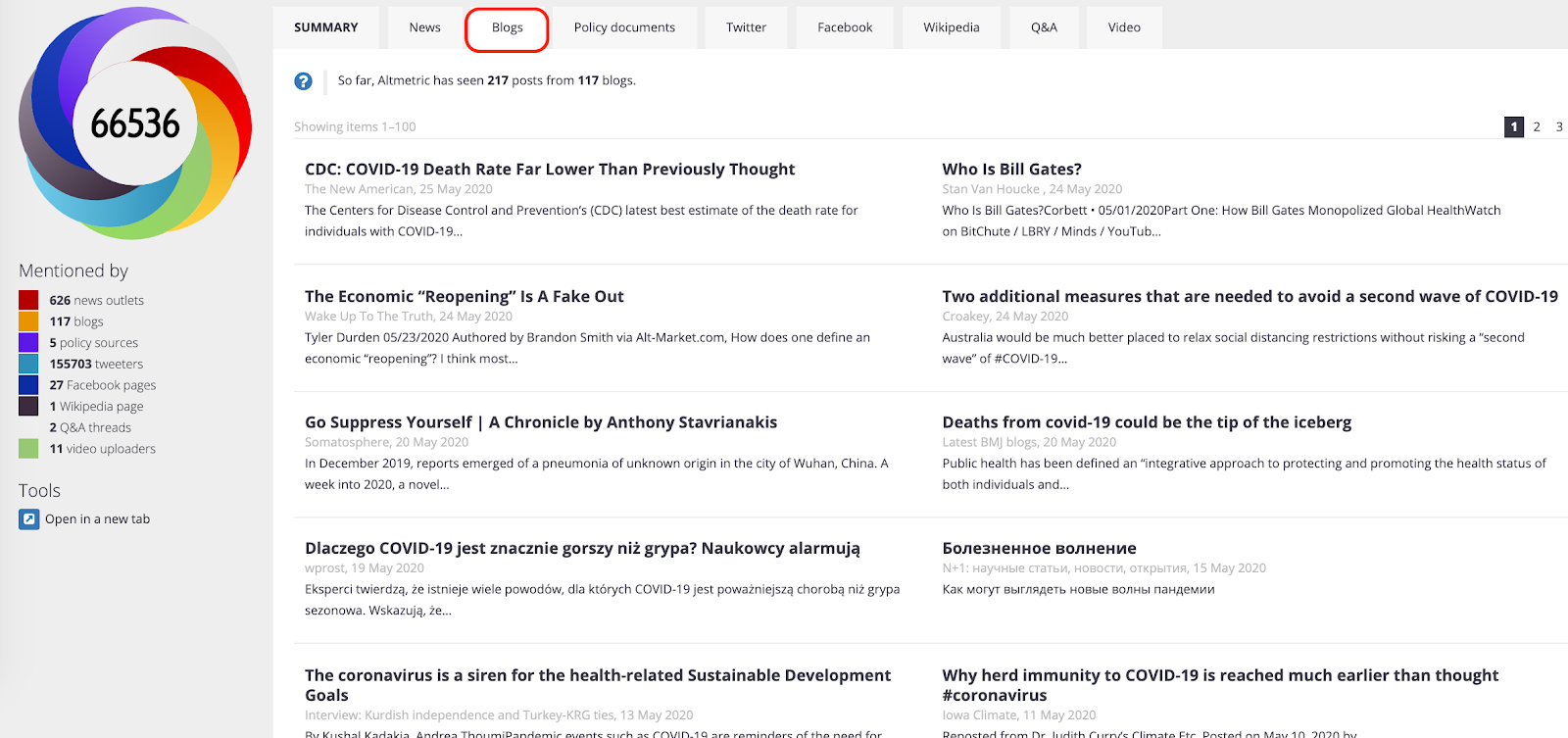Screen dimensions: 1568x738
Task: Return to the SUMMARY tab
Action: click(326, 27)
